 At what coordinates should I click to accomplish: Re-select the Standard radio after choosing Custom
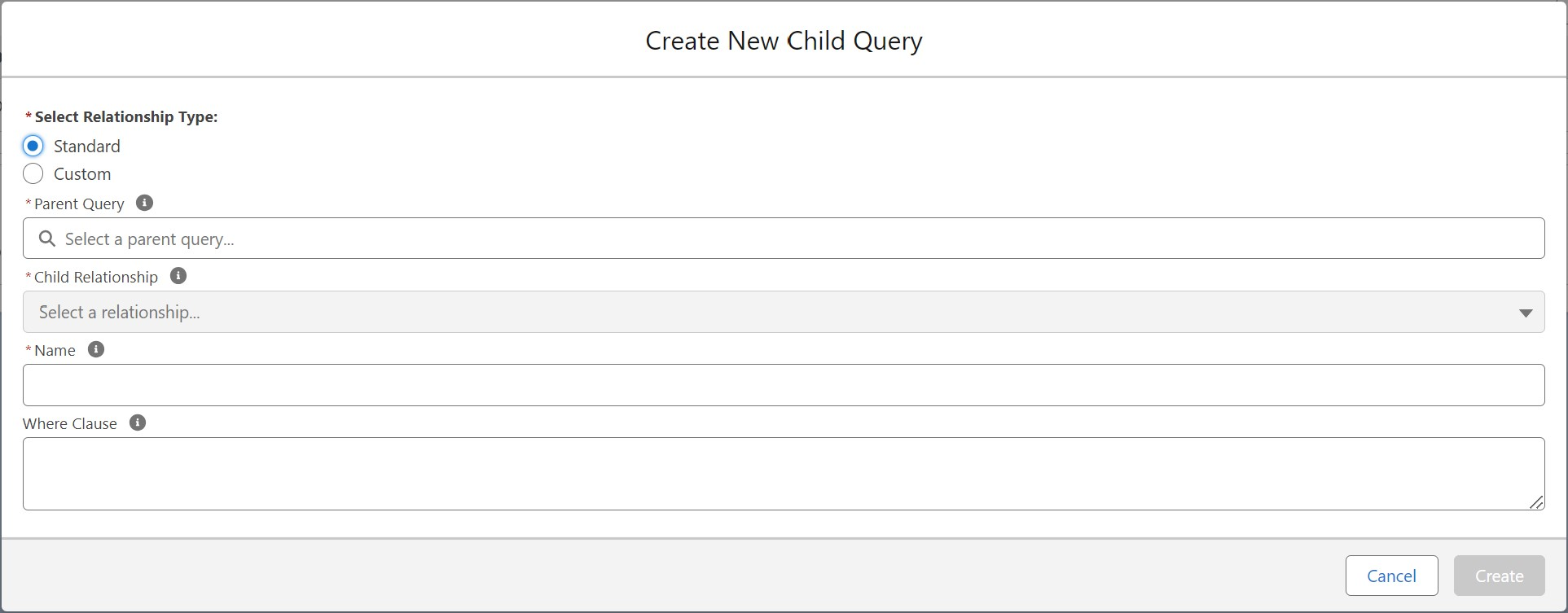[33, 145]
